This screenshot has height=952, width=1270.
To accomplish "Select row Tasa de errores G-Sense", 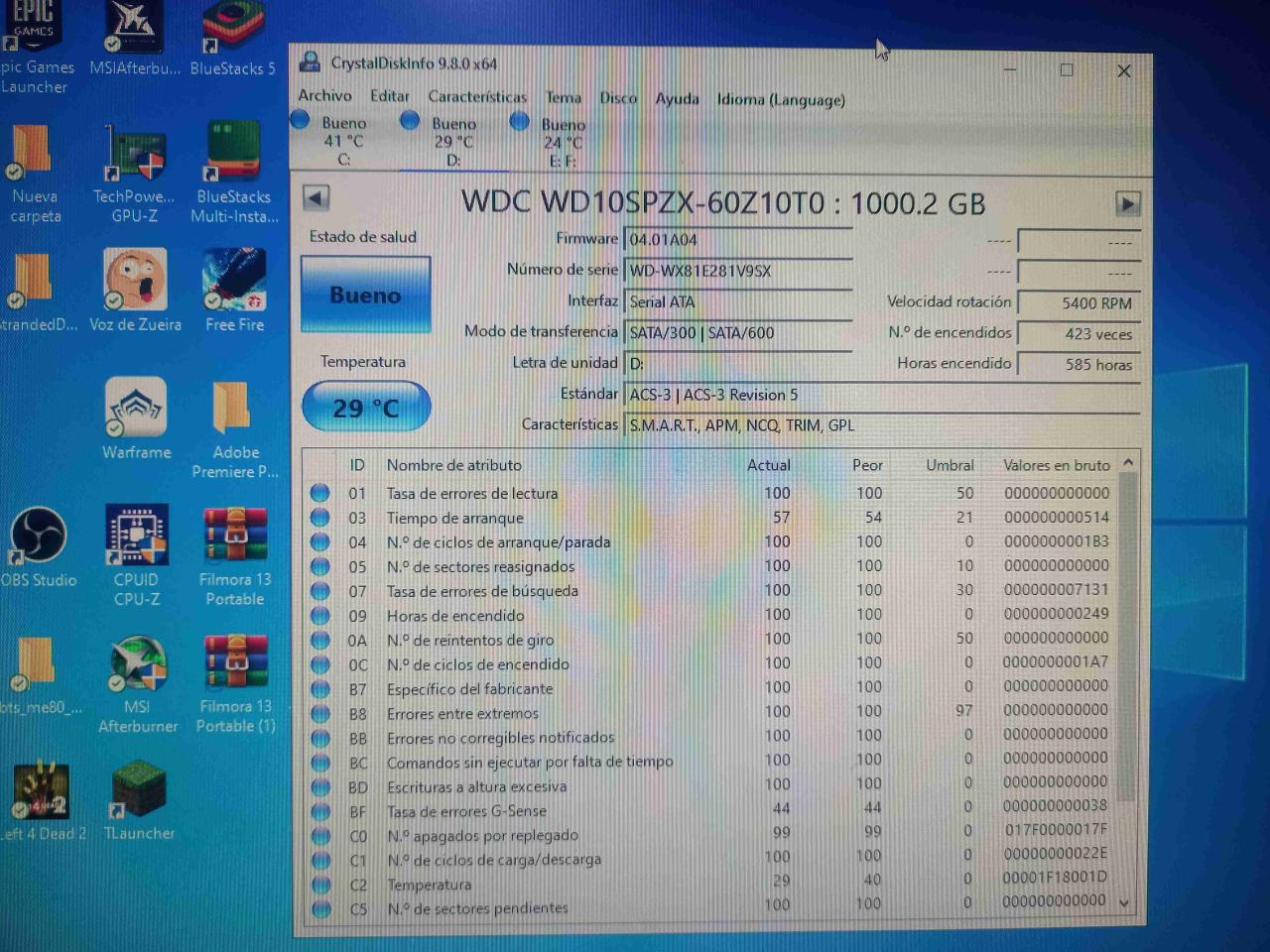I will point(710,810).
